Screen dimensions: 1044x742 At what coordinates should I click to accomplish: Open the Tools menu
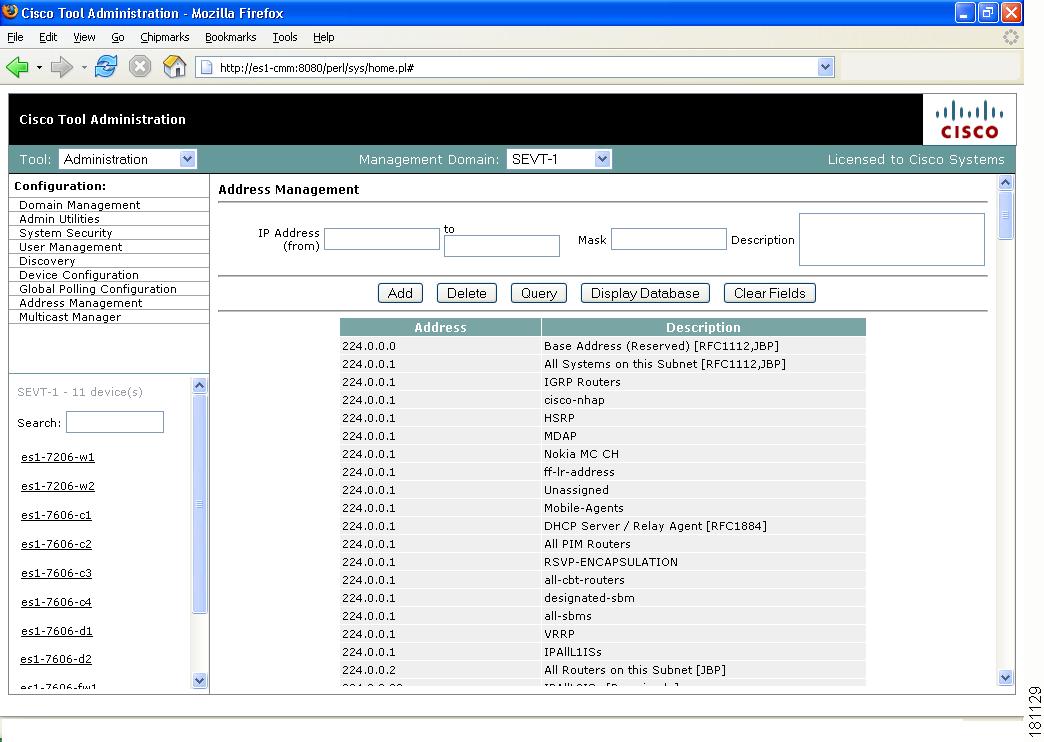(285, 37)
